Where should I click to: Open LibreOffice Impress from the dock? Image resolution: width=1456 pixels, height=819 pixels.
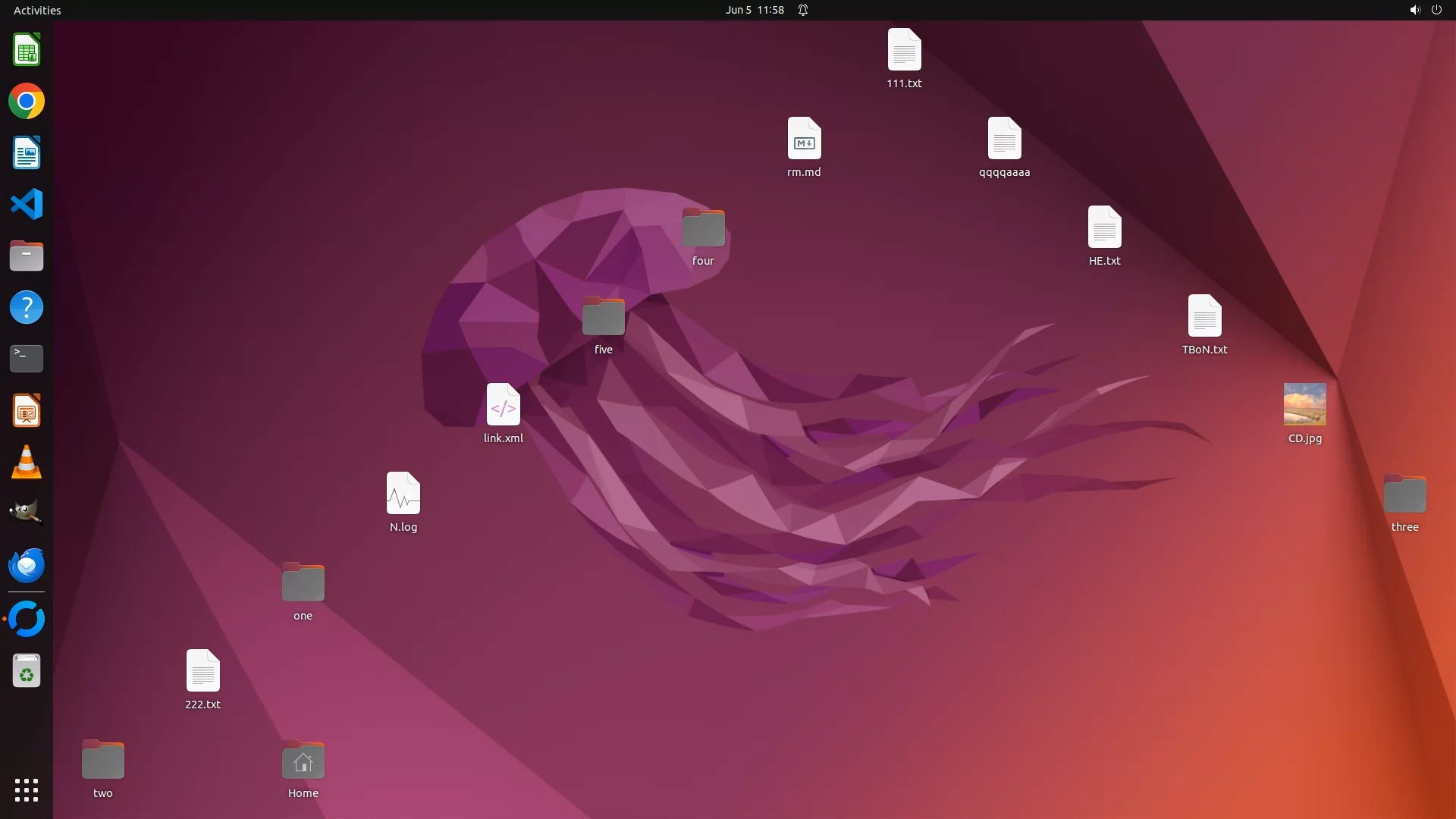(x=27, y=411)
